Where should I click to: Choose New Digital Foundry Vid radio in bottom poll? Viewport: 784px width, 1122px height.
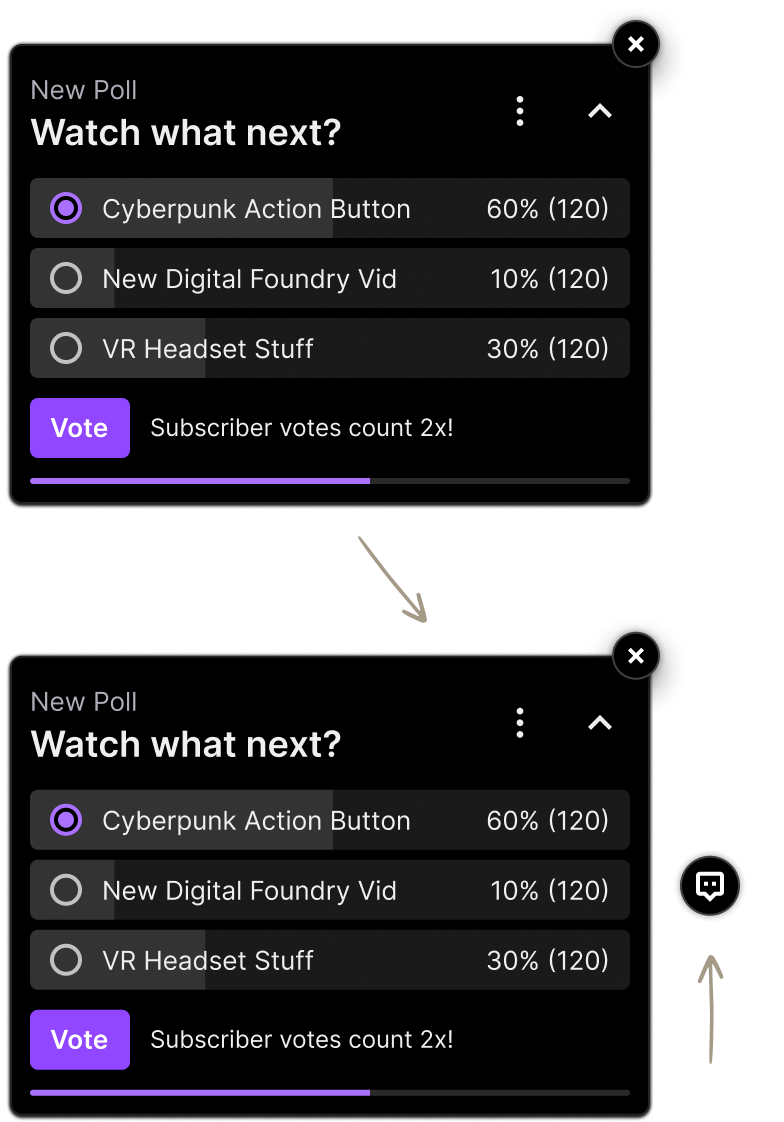(x=66, y=890)
